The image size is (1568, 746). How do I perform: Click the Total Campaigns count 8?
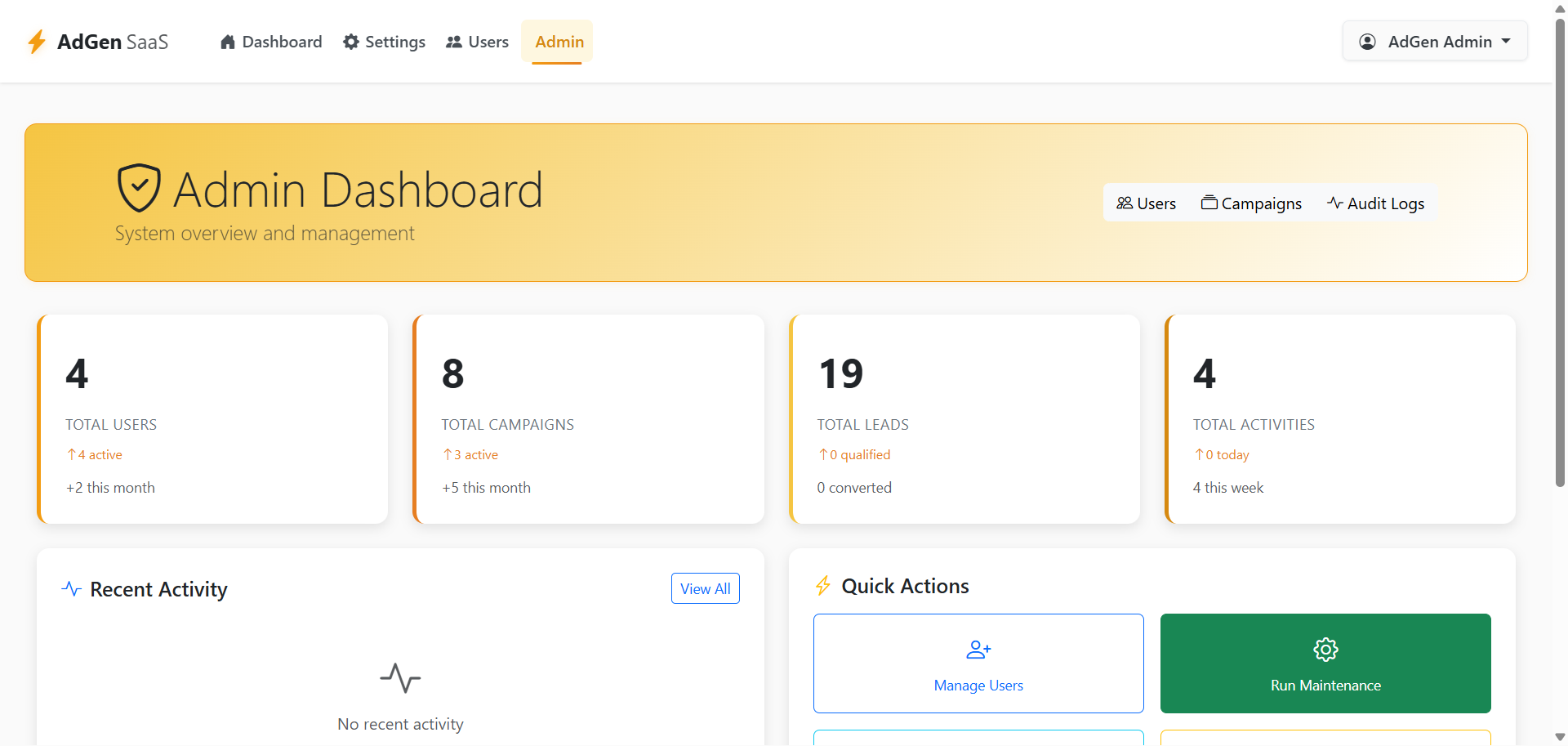pos(453,374)
